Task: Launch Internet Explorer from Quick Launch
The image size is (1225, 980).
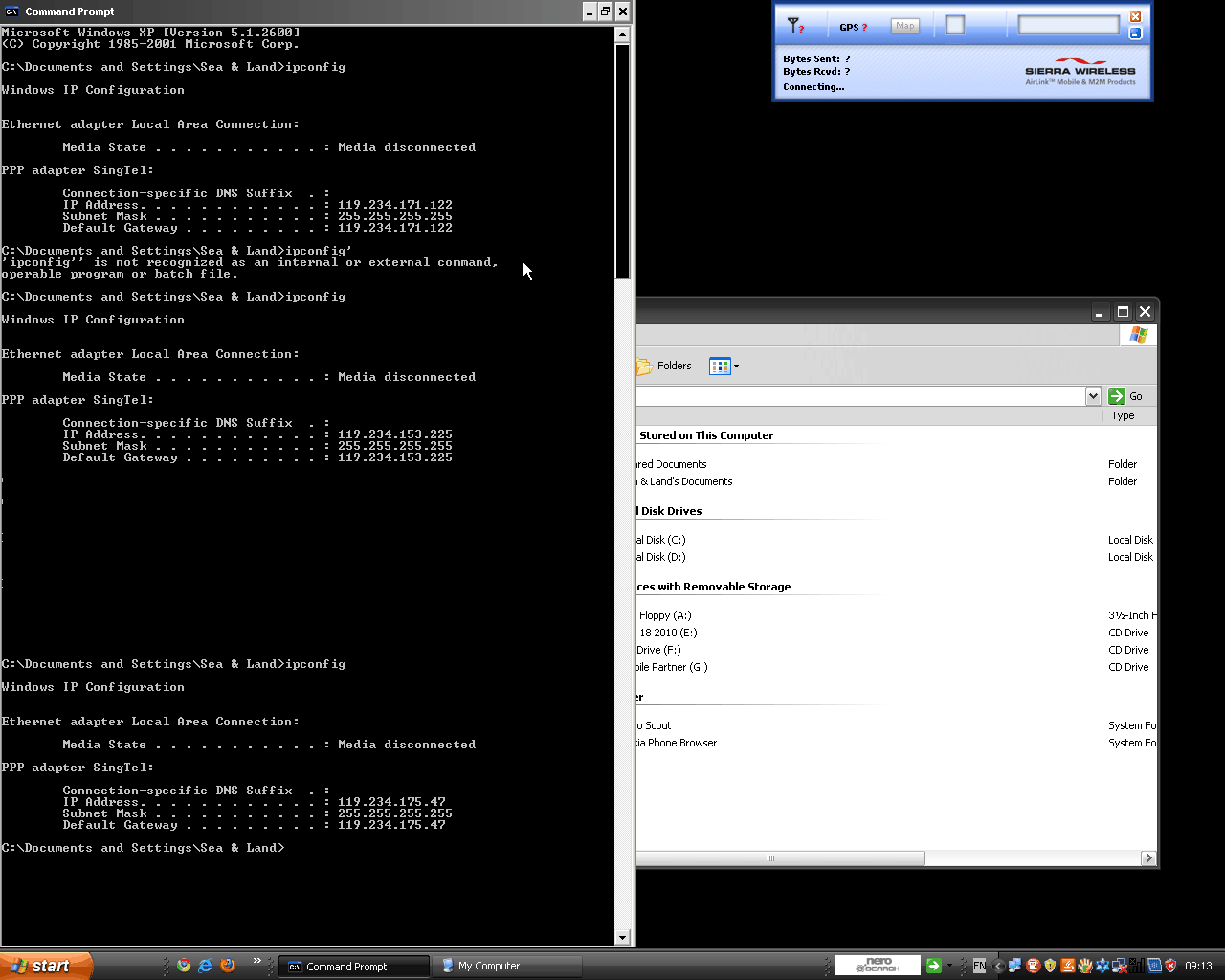Action: (205, 966)
